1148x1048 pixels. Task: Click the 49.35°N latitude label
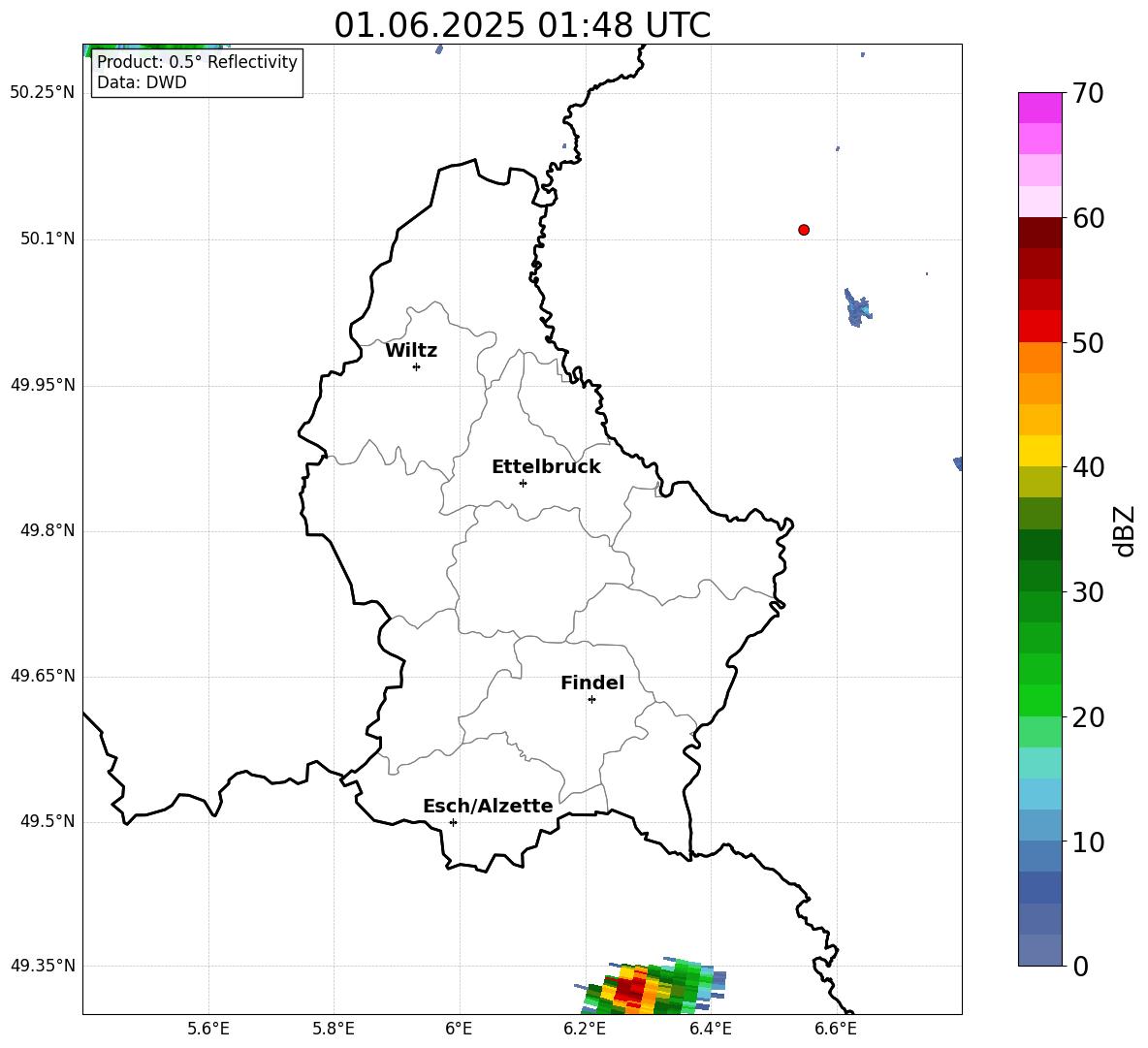pos(43,966)
